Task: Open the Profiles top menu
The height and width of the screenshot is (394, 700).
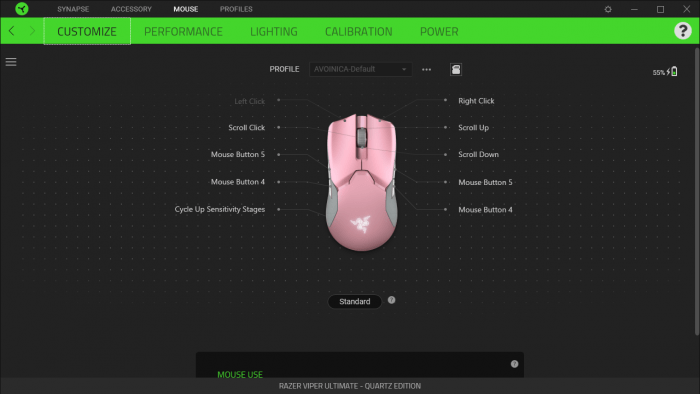Action: 236,9
